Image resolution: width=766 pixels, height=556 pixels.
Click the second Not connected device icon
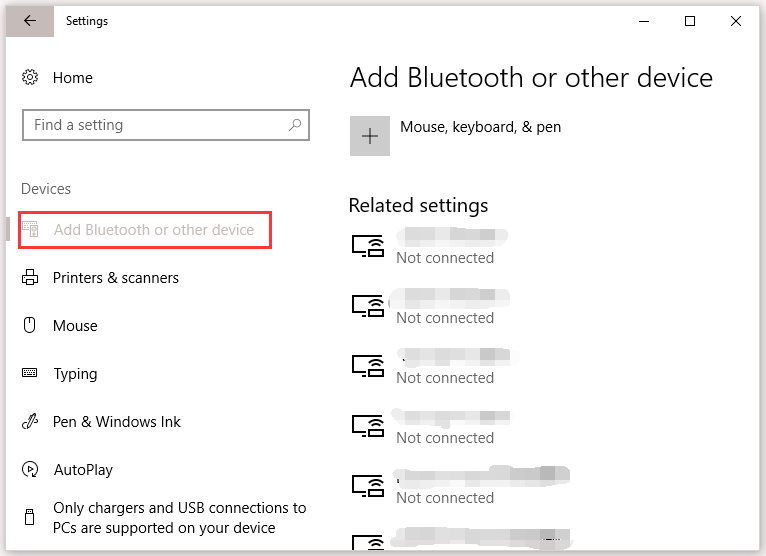pyautogui.click(x=368, y=306)
